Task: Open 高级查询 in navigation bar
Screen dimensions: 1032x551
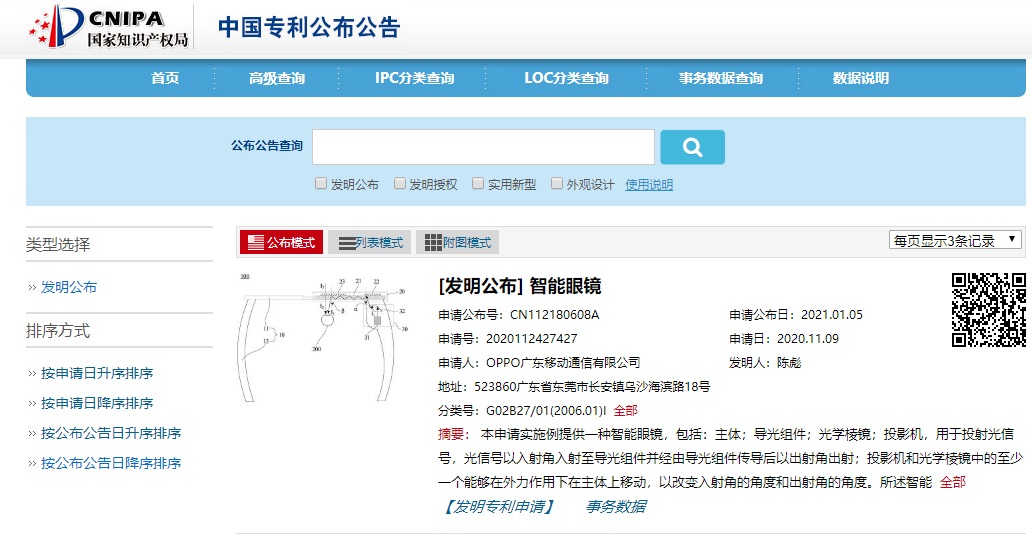Action: tap(277, 78)
